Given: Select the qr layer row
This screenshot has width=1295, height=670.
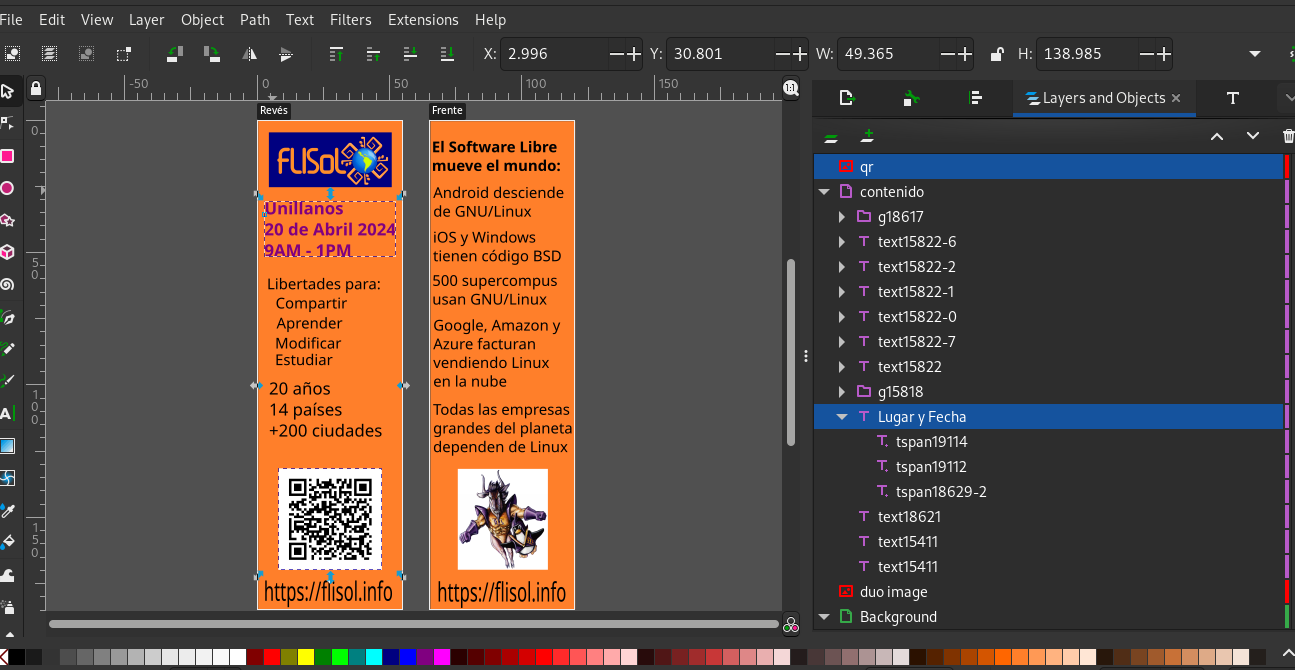Looking at the screenshot, I should pos(1048,167).
